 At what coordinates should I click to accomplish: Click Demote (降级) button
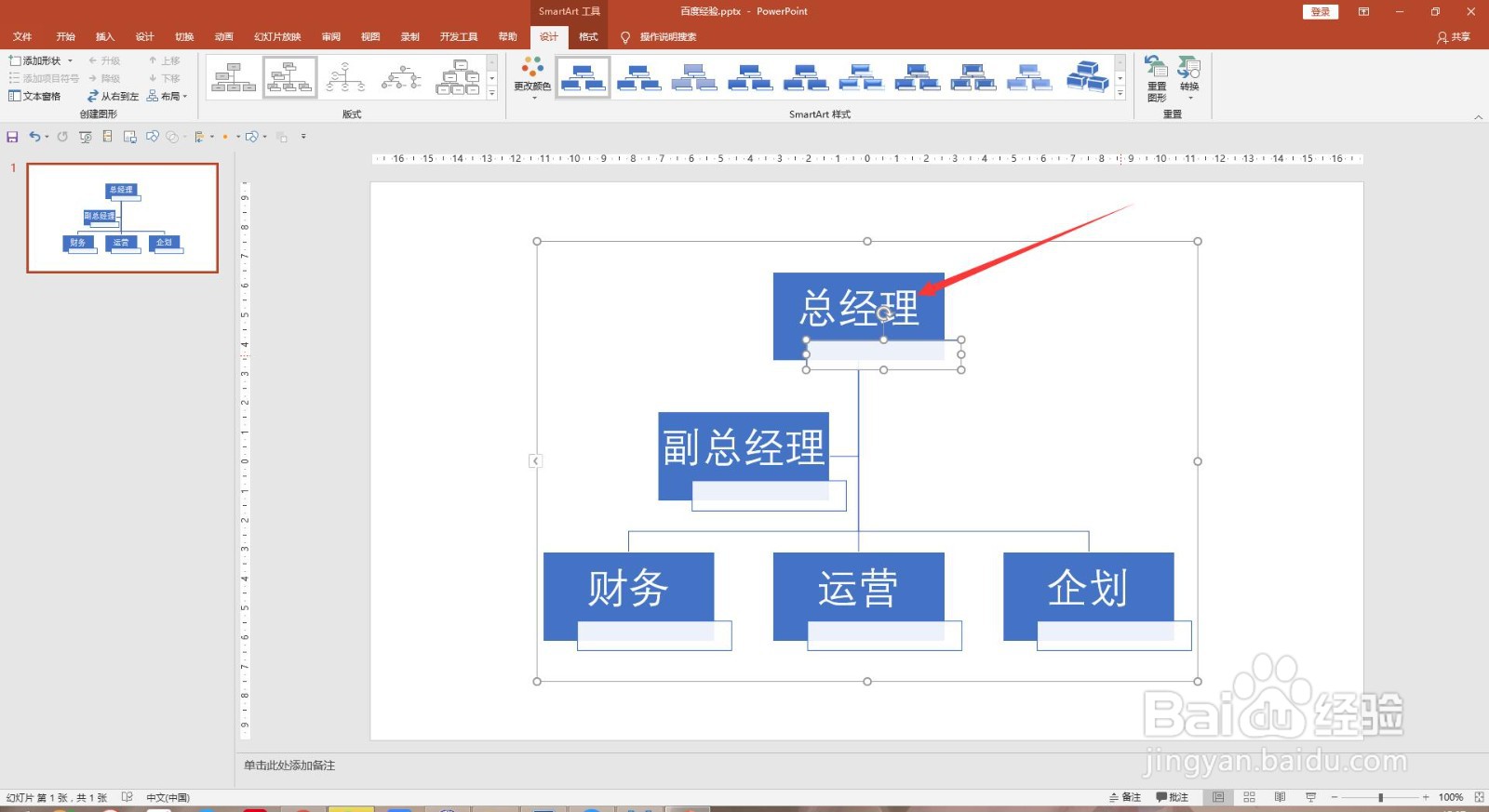(104, 78)
